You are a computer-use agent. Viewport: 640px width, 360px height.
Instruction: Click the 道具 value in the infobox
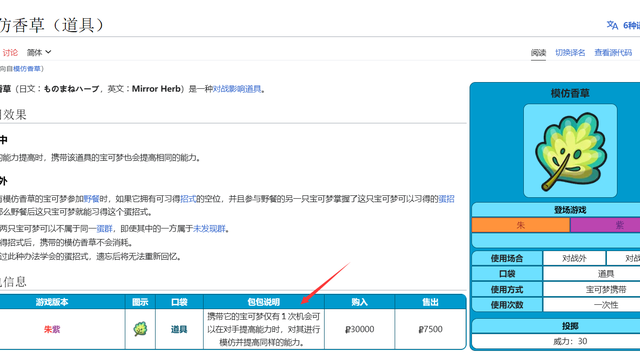[x=606, y=273]
